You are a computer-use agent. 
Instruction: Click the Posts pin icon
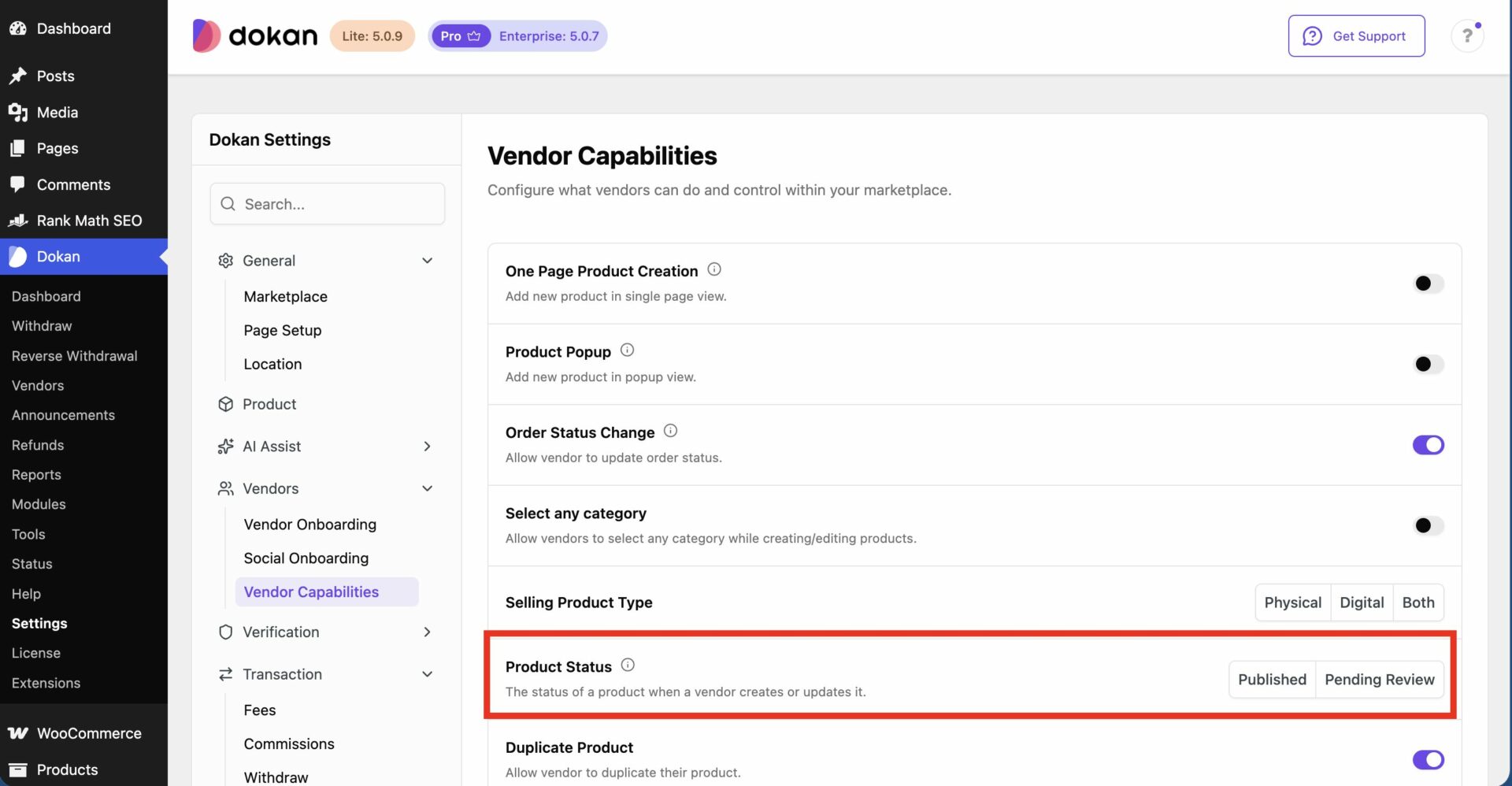(x=18, y=76)
